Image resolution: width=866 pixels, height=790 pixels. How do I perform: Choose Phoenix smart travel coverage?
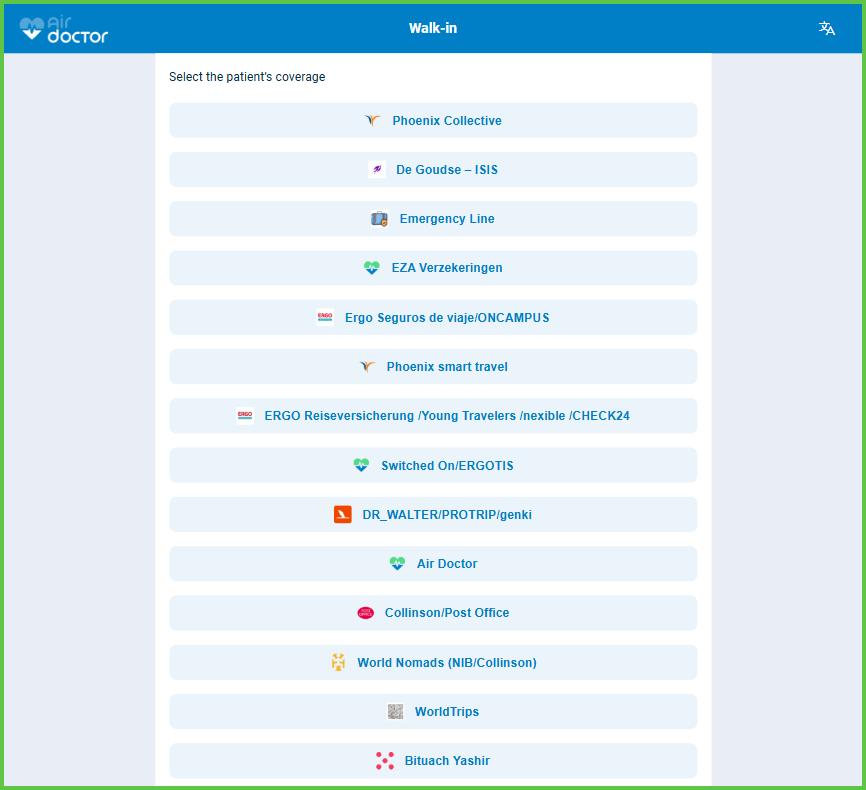click(433, 366)
